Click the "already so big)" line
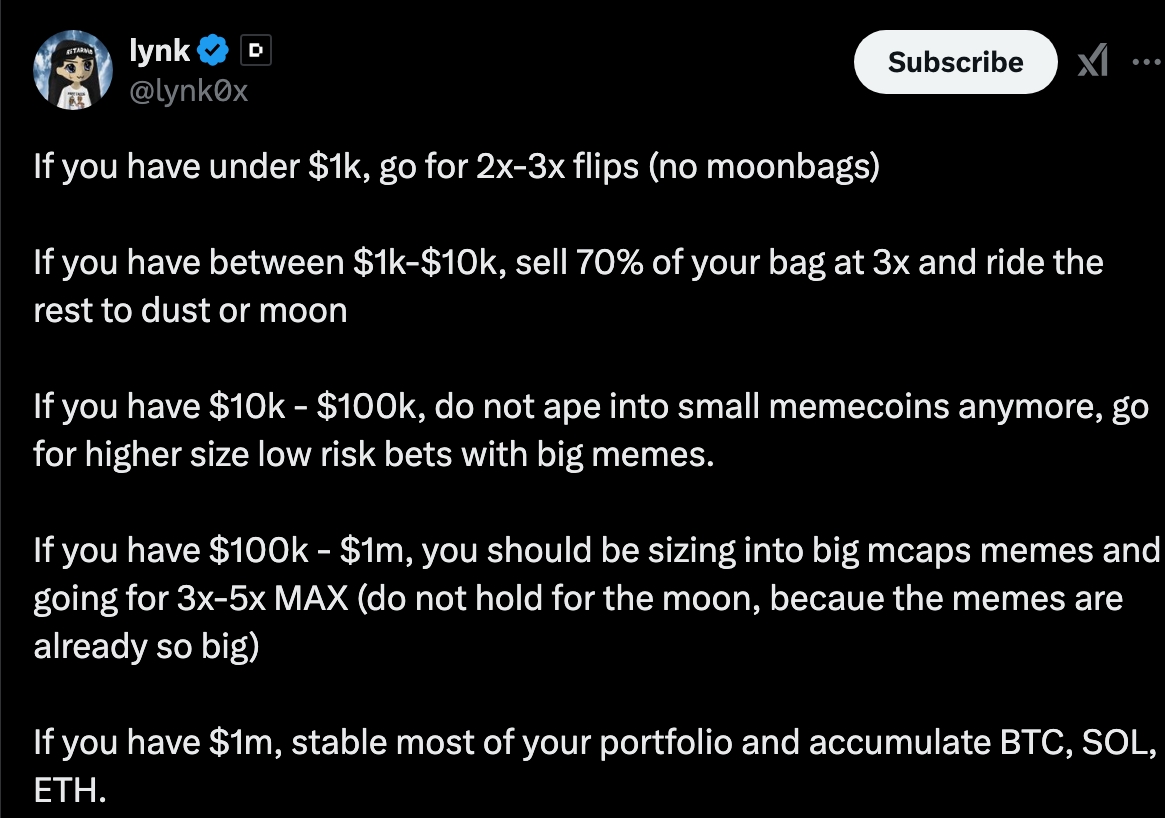 point(146,646)
